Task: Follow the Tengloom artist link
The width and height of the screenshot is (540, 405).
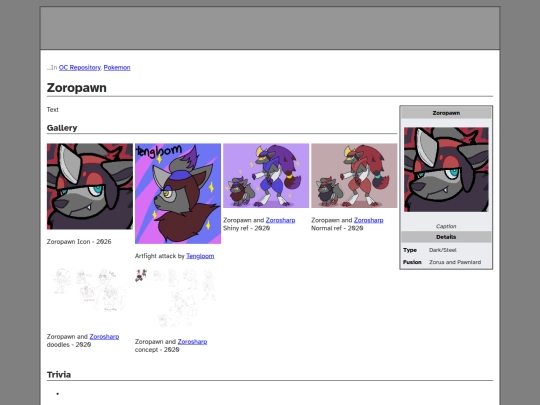Action: 200,256
